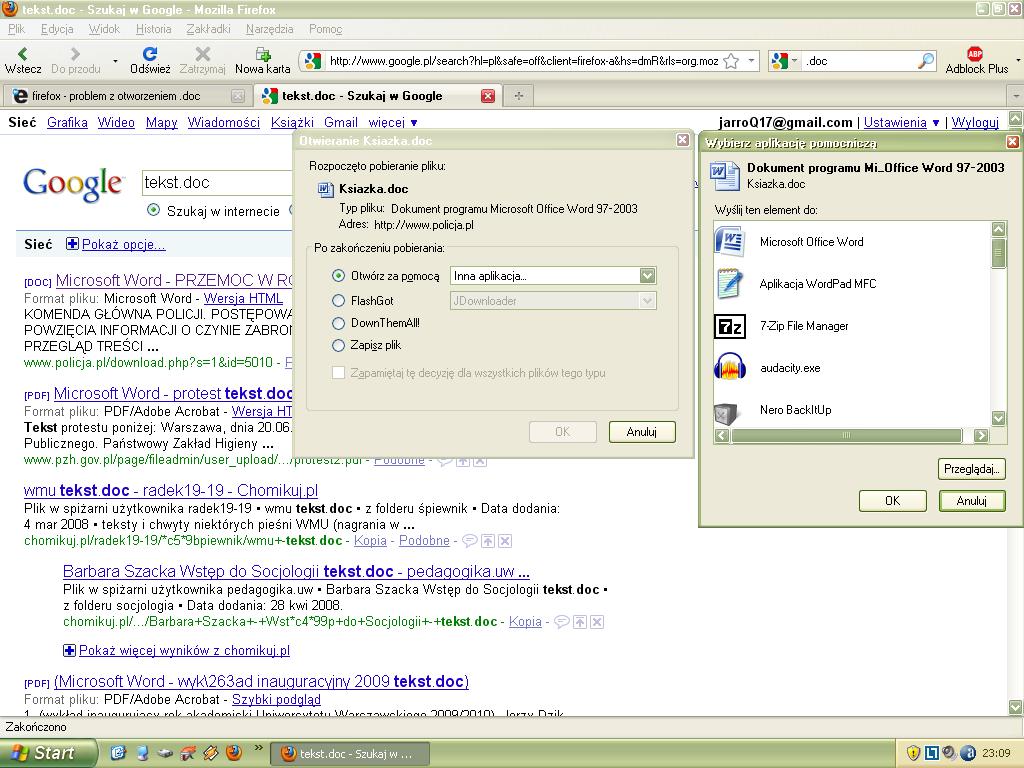Click the Adblock Plus ABP icon
Image resolution: width=1024 pixels, height=768 pixels.
pyautogui.click(x=975, y=54)
